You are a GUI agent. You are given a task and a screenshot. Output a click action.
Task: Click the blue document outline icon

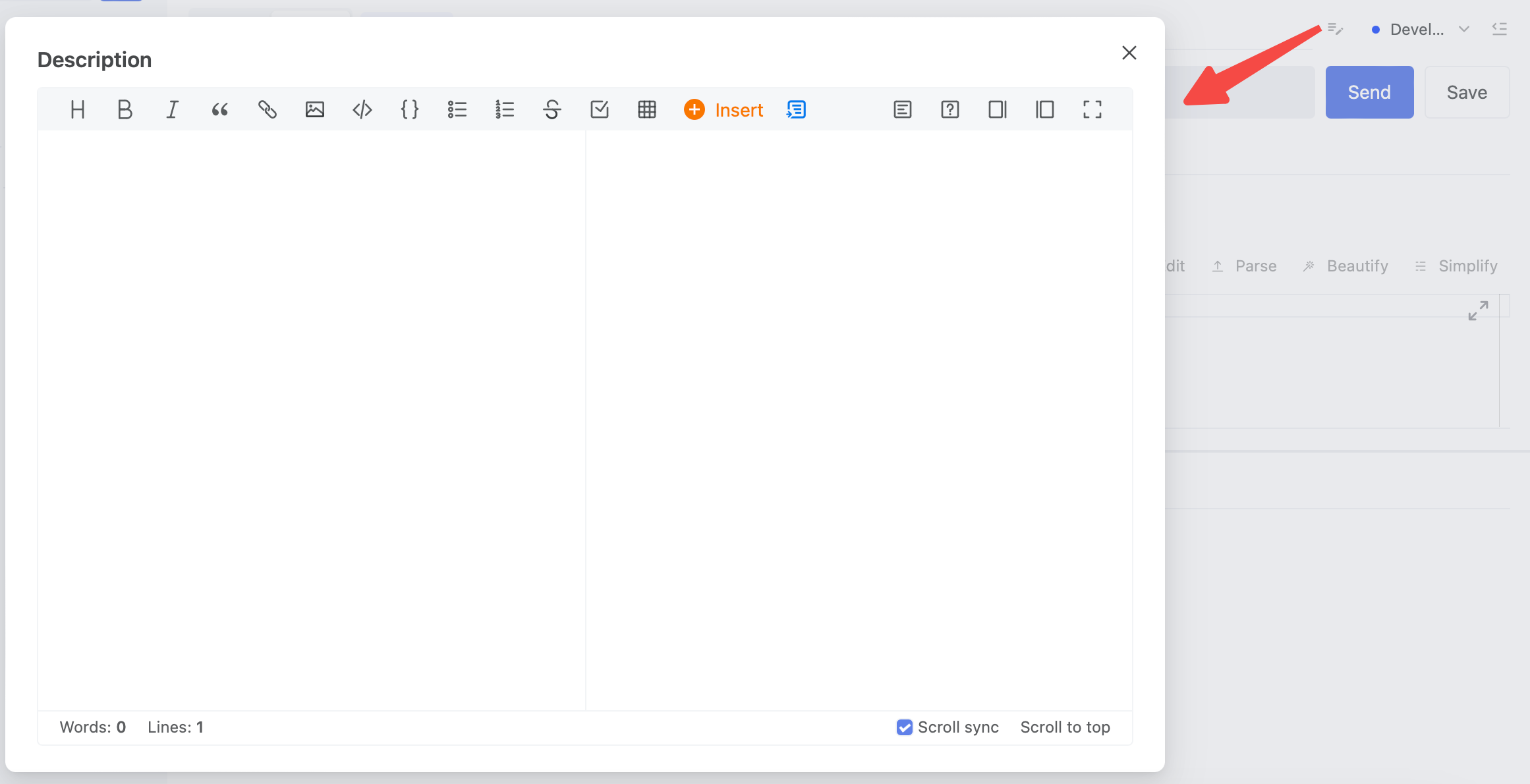(796, 109)
